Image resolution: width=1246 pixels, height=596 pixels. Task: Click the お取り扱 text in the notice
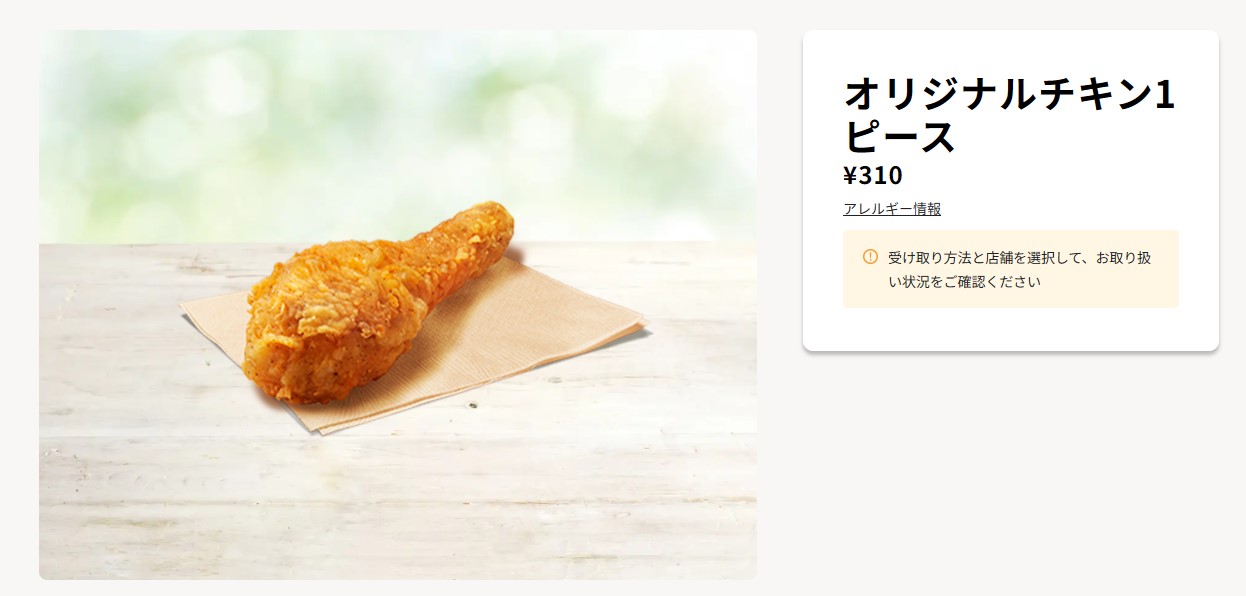click(x=1123, y=258)
